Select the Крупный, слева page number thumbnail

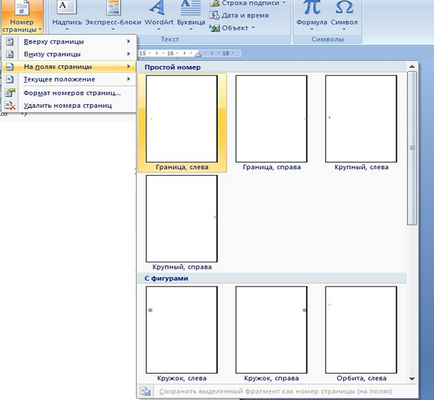[x=361, y=123]
